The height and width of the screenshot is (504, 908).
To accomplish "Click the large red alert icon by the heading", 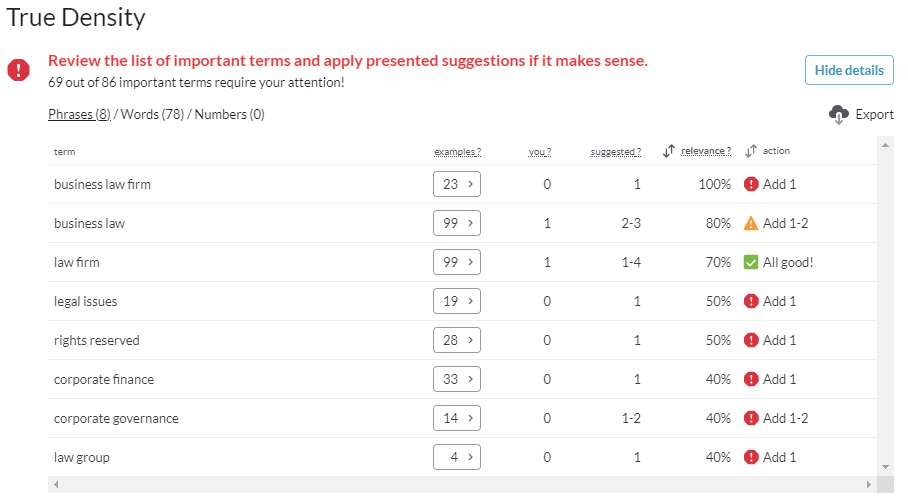I will [19, 70].
